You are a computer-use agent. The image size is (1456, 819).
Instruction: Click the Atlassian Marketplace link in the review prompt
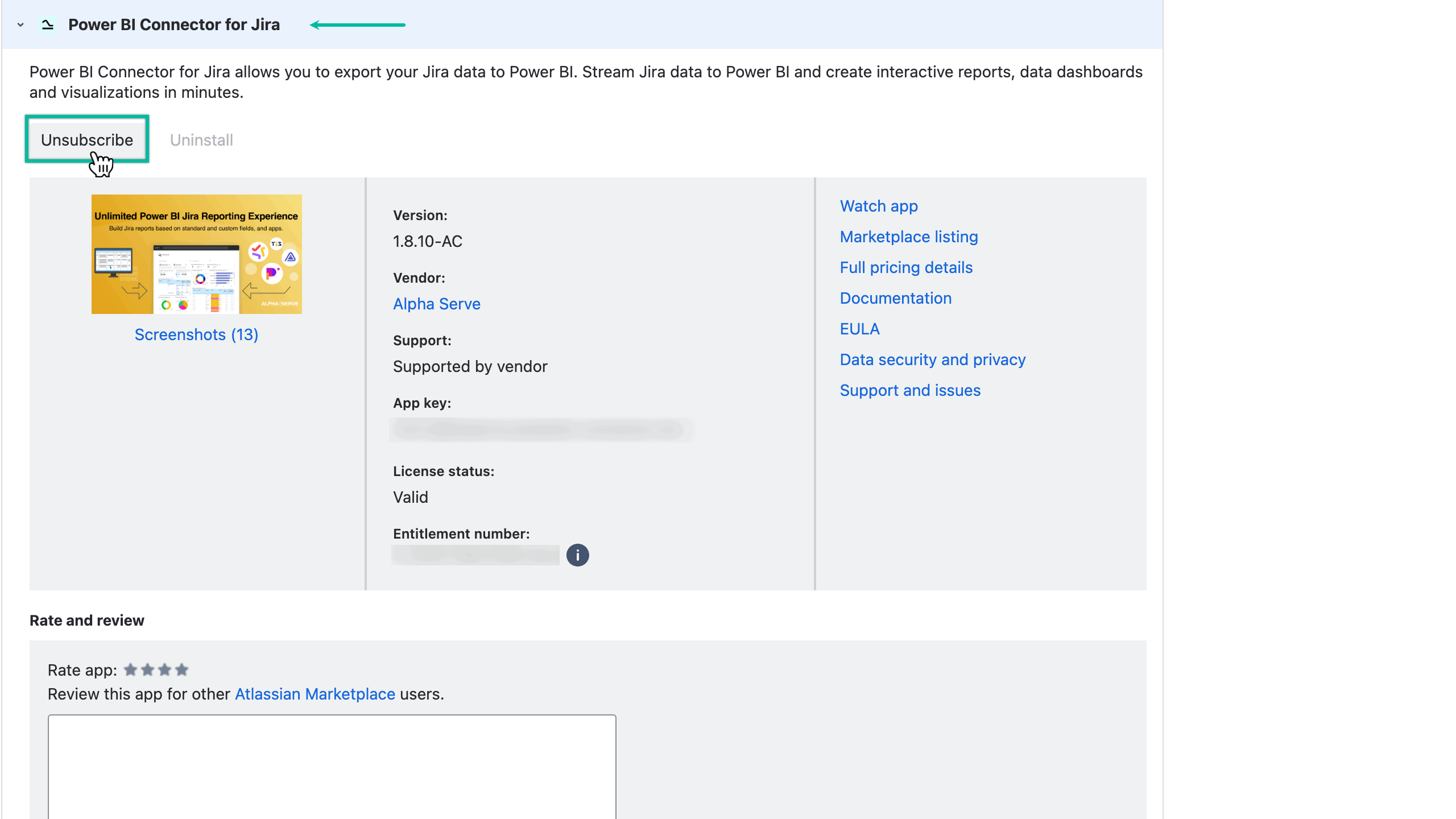[315, 694]
